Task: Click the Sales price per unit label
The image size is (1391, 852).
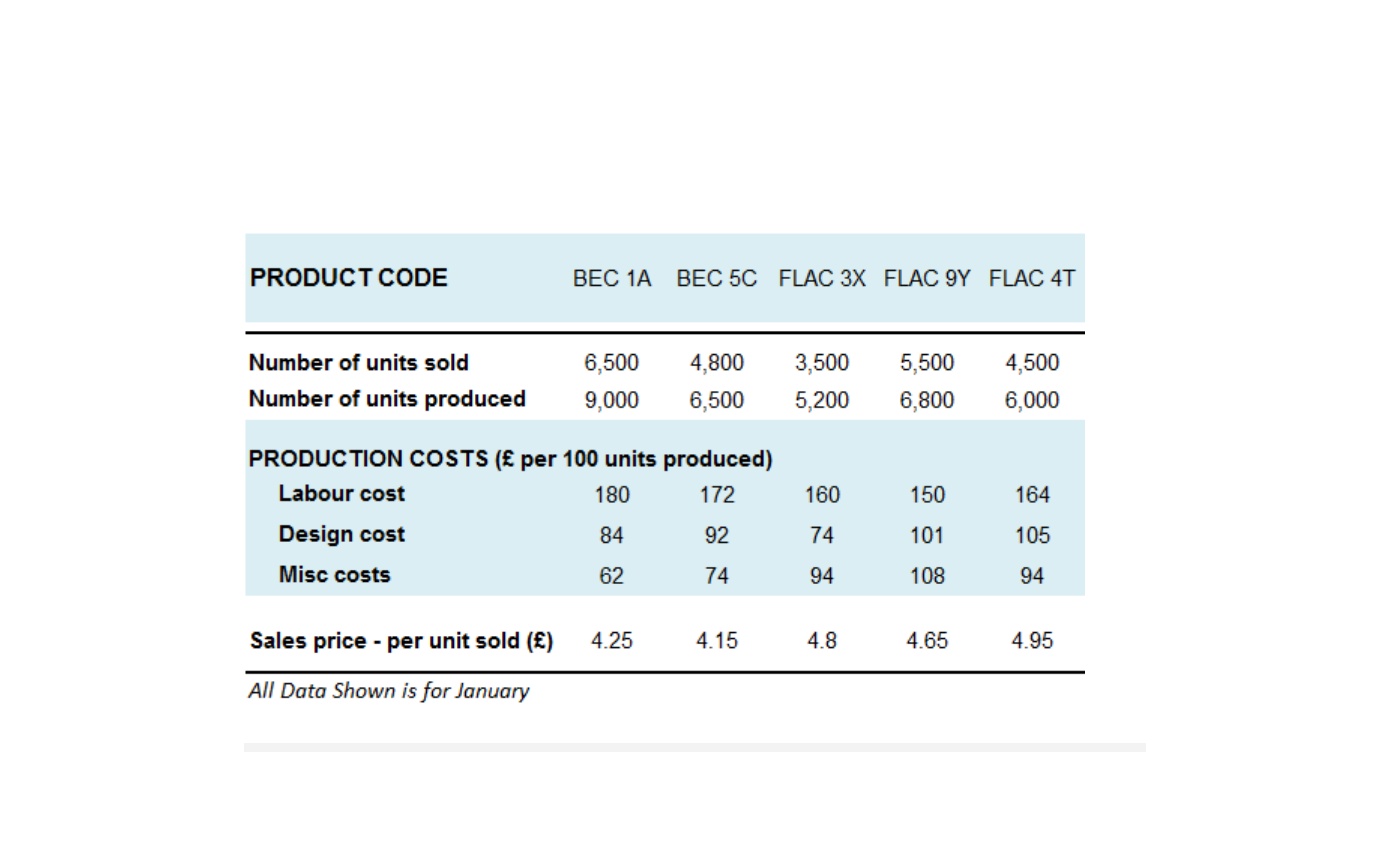Action: [x=401, y=640]
